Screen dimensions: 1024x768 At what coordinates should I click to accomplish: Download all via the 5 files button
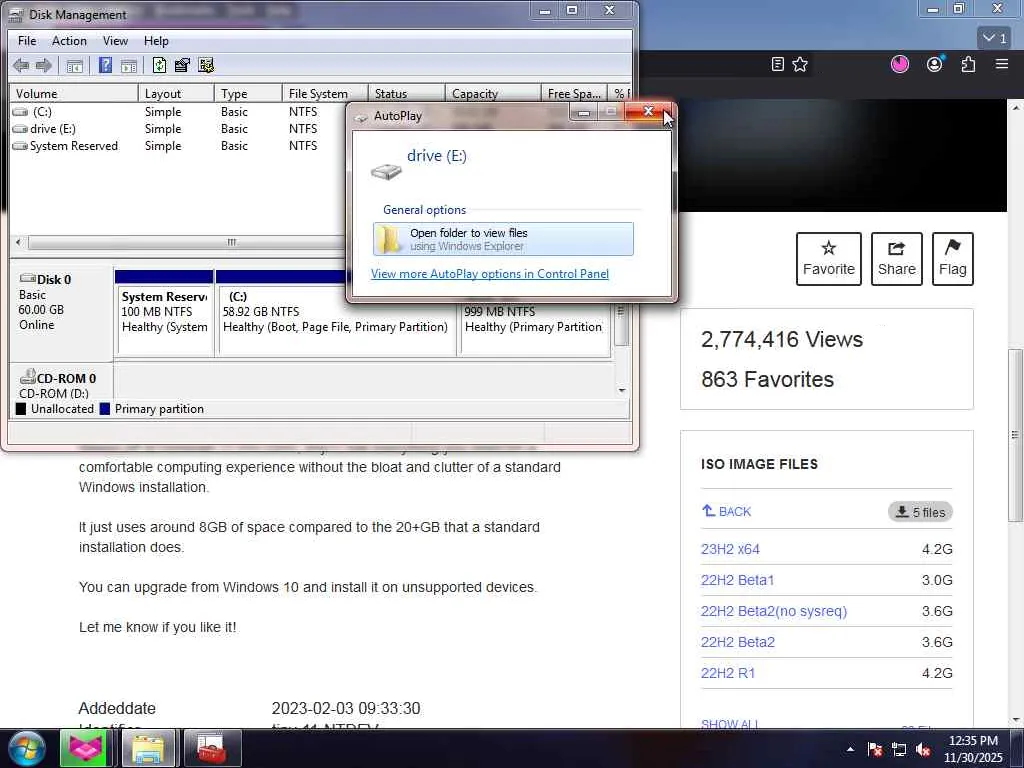[920, 512]
